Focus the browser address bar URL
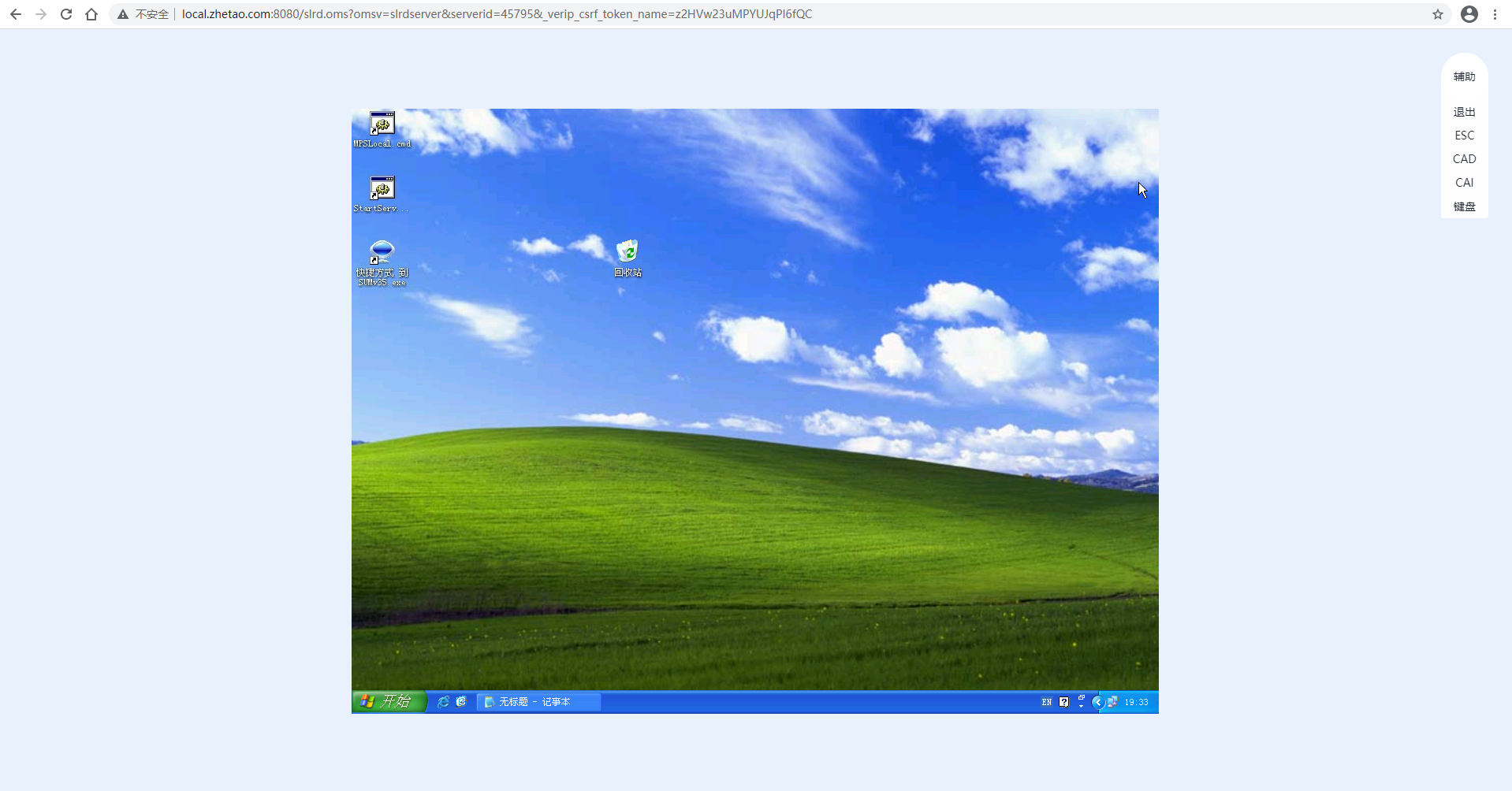The height and width of the screenshot is (791, 1512). tap(497, 14)
